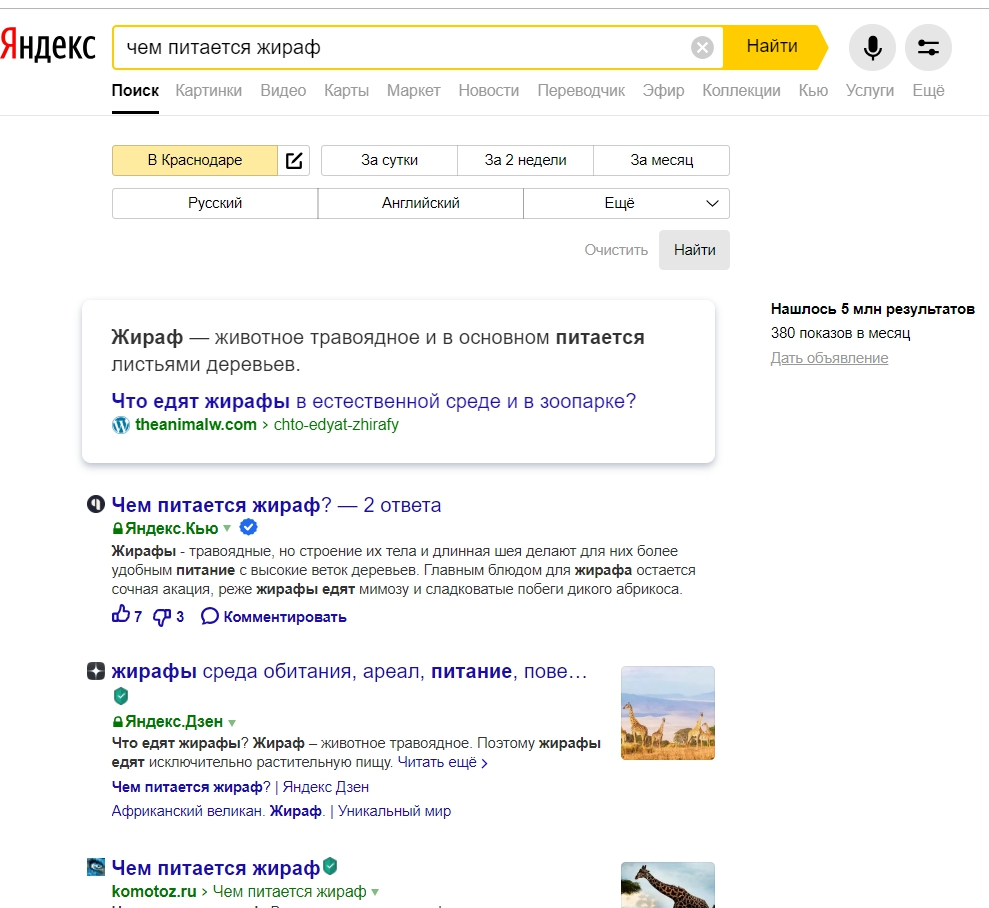This screenshot has height=908, width=989.
Task: Click the Комментировать link
Action: pyautogui.click(x=284, y=617)
